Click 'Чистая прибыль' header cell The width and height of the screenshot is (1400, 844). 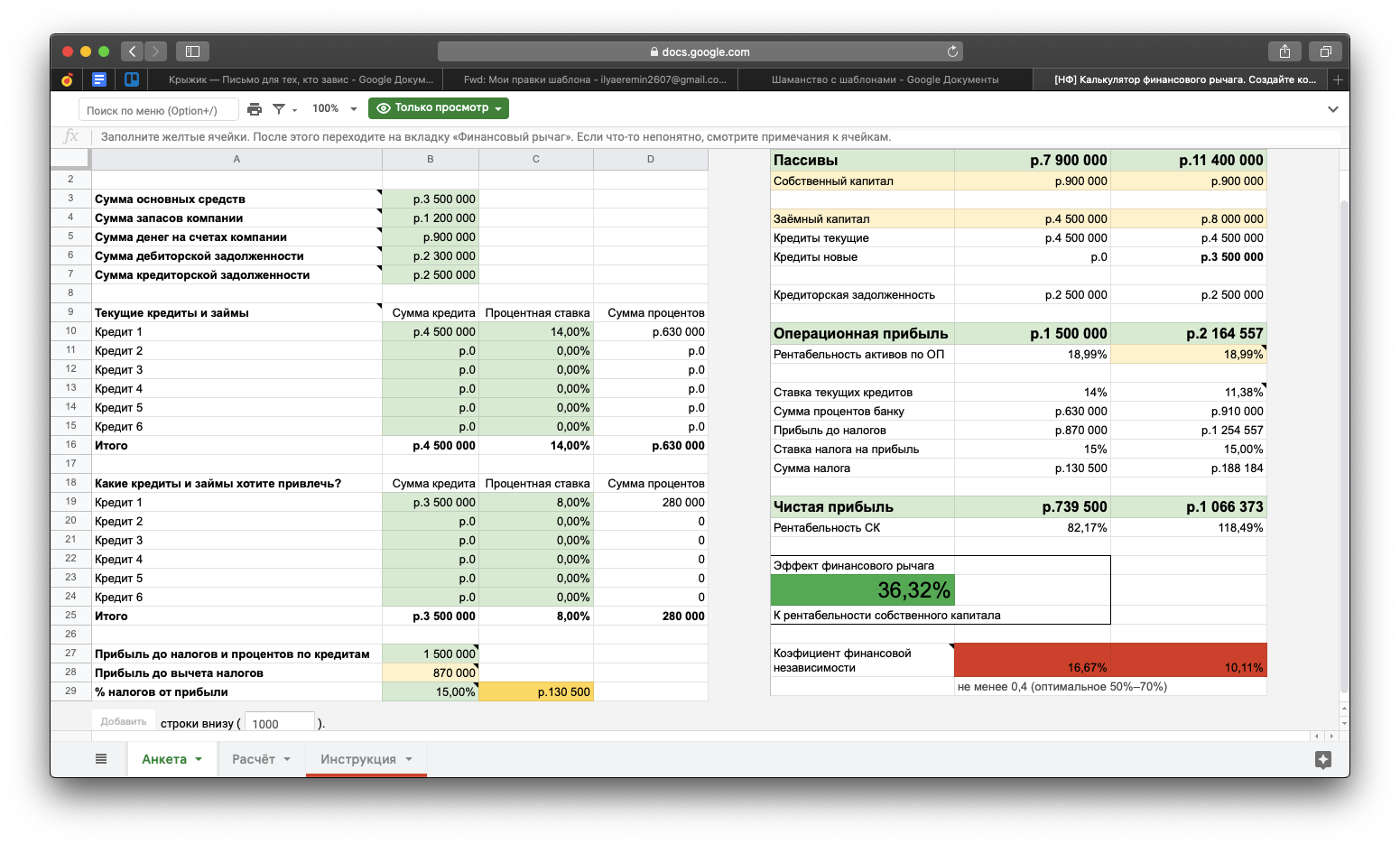point(862,506)
